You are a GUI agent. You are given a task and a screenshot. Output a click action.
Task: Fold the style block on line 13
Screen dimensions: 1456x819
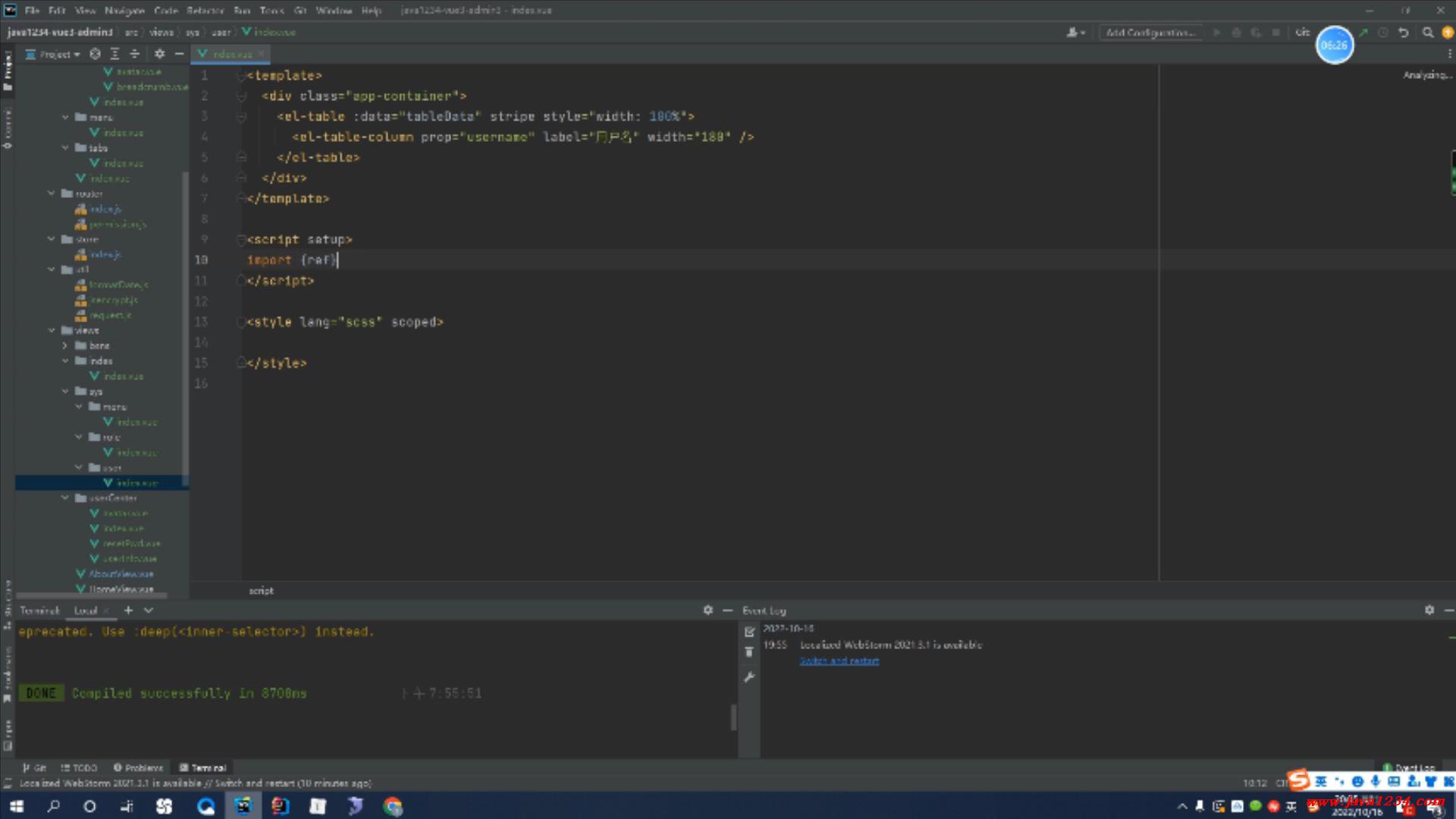(241, 322)
